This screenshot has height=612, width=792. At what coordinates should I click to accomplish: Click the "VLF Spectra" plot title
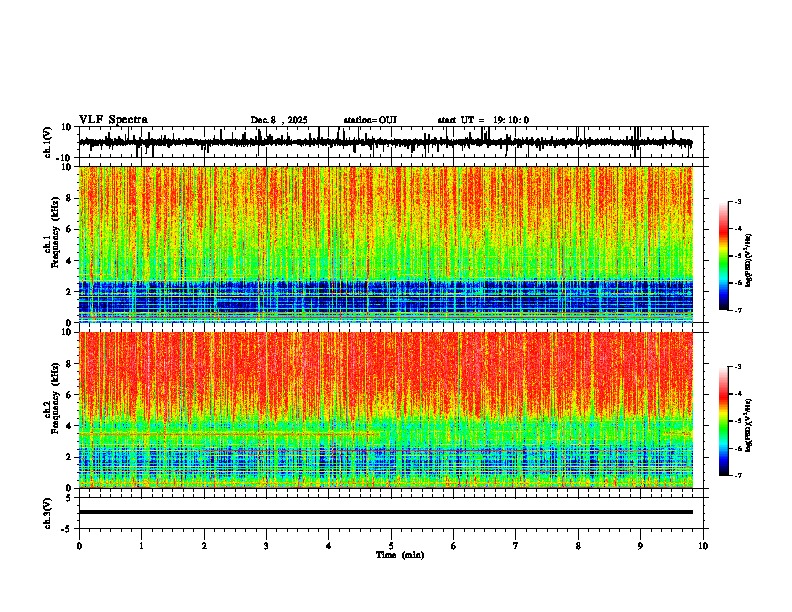tap(113, 120)
